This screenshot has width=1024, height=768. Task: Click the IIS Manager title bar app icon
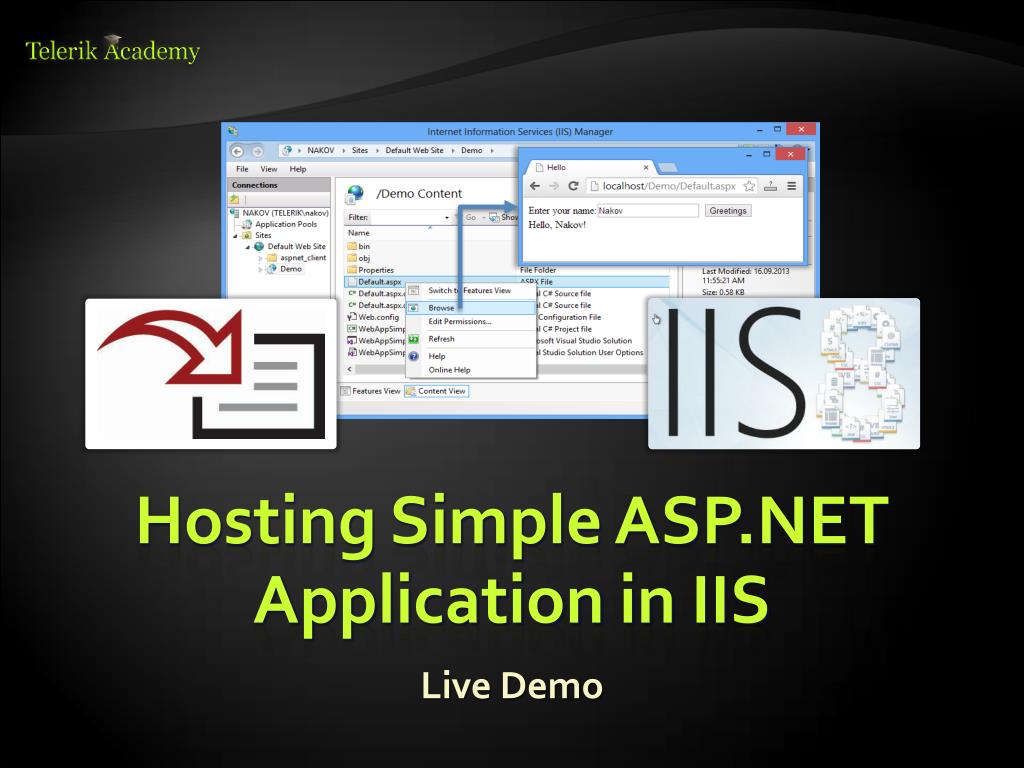233,131
